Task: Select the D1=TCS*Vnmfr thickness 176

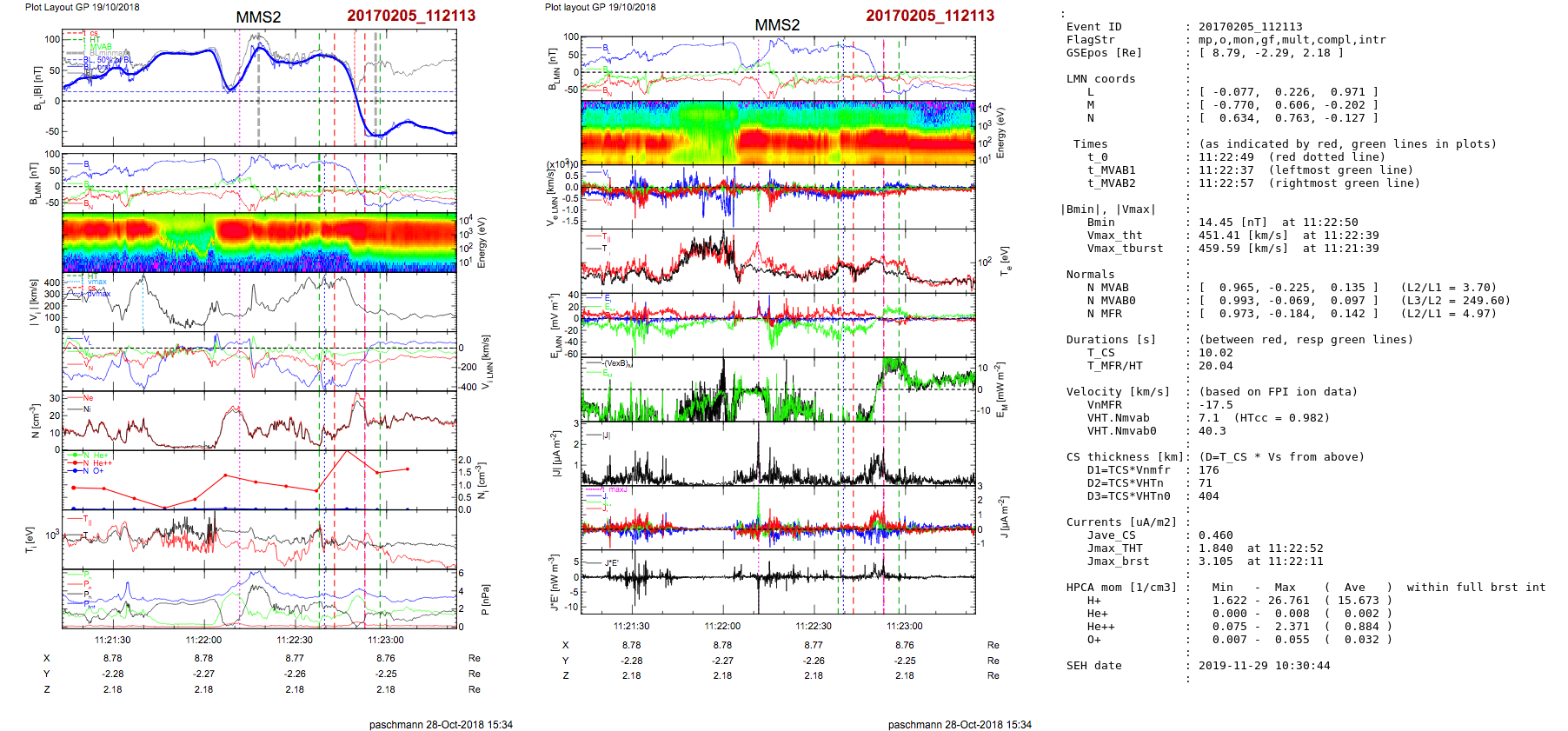Action: (x=1209, y=470)
